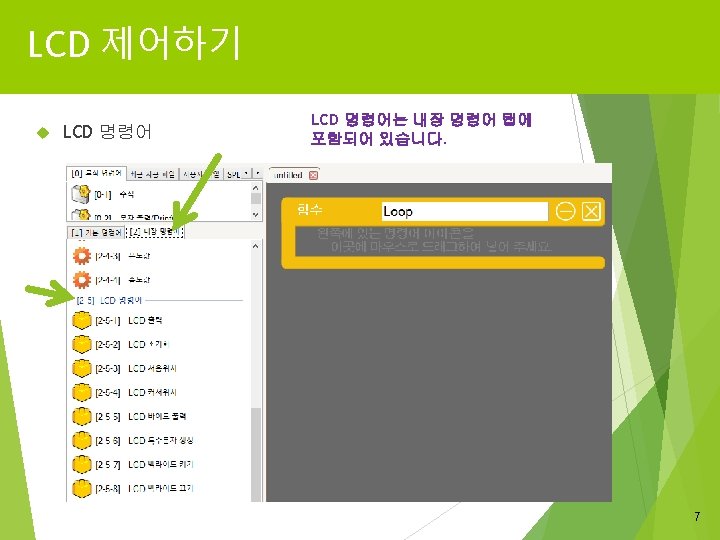Open the second tab in the top strip
Viewport: 720px width, 540px height.
(x=152, y=174)
